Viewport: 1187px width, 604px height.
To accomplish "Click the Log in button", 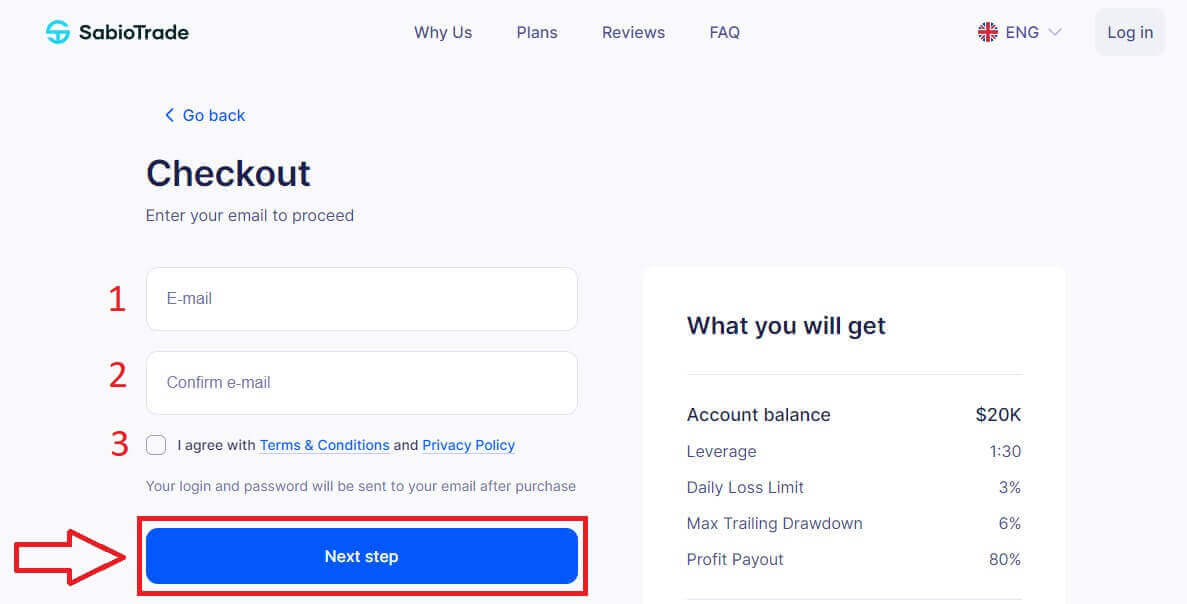I will pyautogui.click(x=1129, y=31).
